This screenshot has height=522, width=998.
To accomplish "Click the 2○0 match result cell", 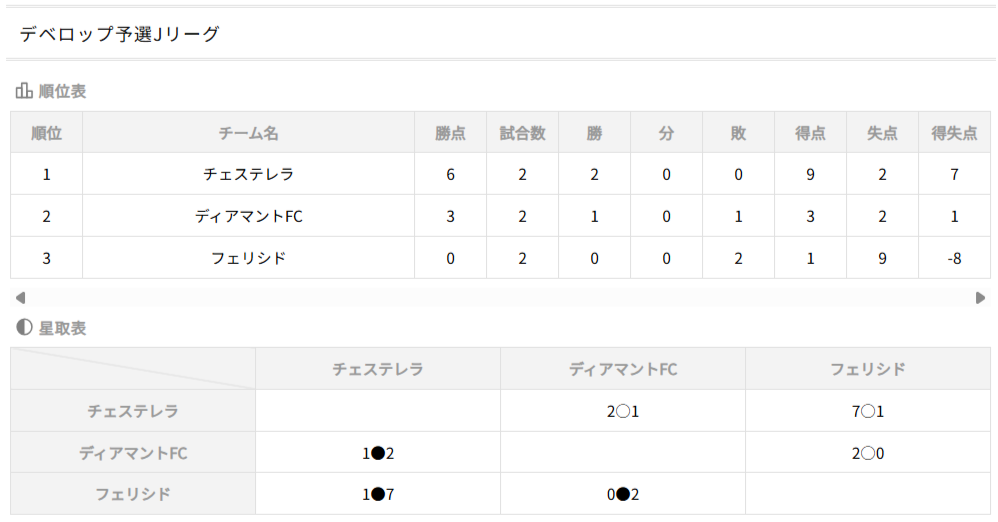I will (868, 453).
